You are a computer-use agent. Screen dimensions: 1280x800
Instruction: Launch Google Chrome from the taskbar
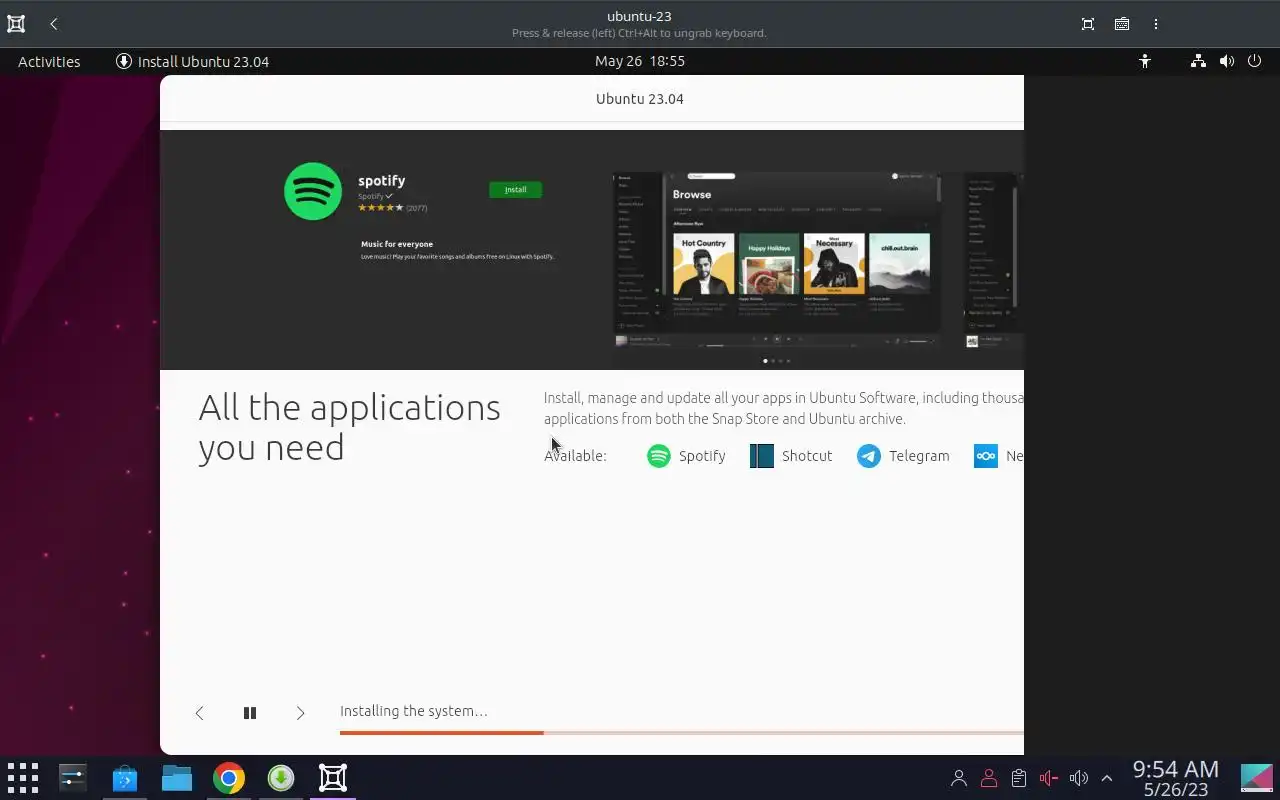[x=229, y=777]
